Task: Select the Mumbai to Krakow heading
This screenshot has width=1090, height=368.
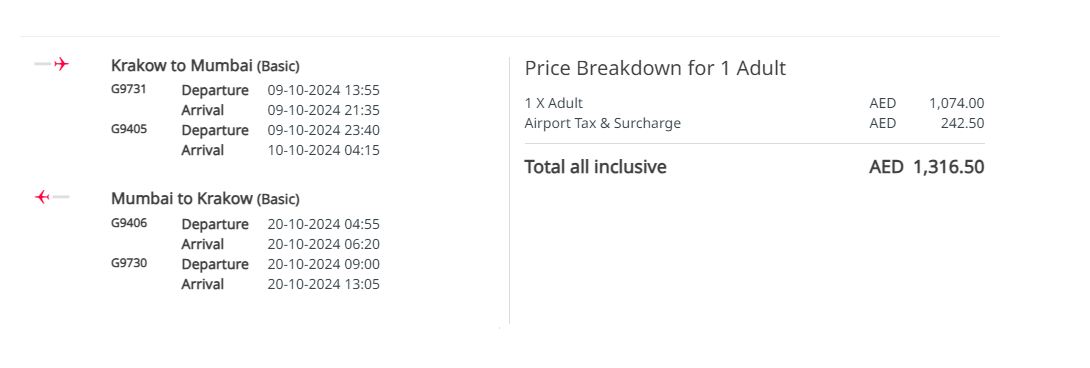Action: click(205, 199)
